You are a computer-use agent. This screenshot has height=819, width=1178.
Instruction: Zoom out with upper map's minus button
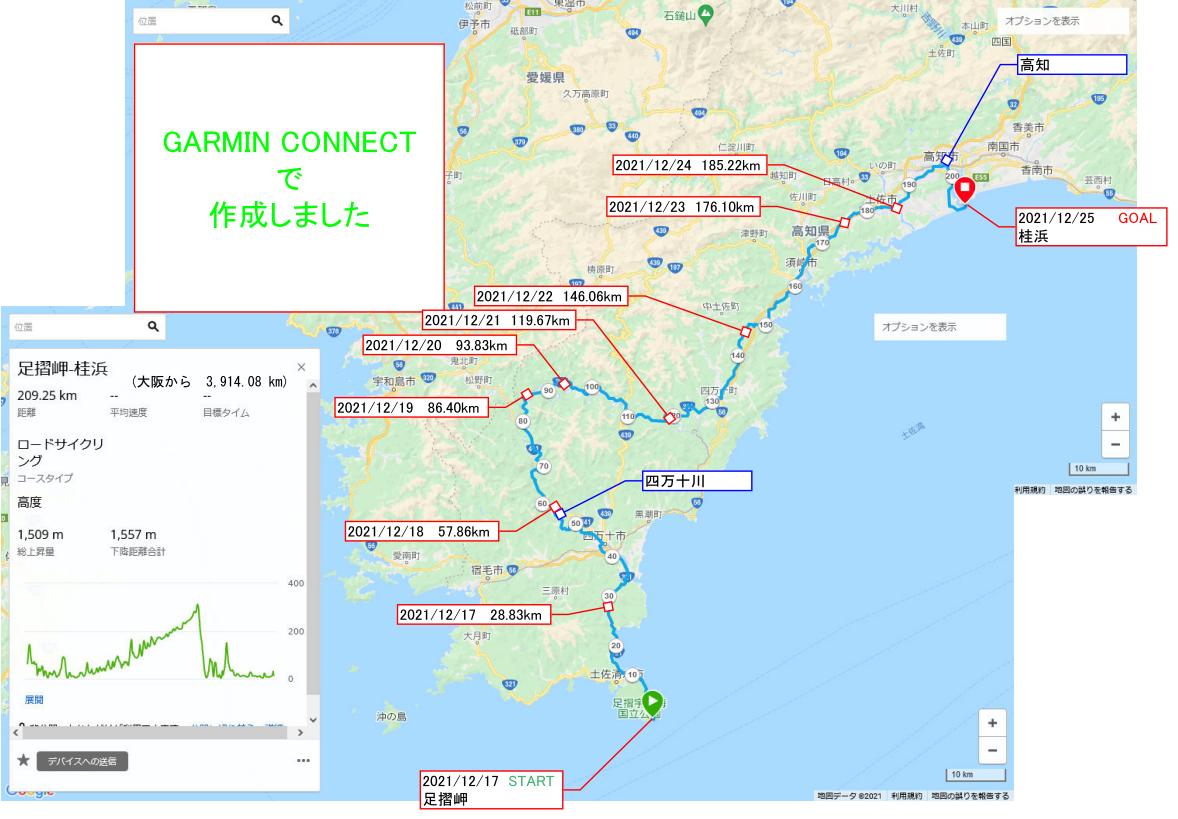click(1116, 444)
